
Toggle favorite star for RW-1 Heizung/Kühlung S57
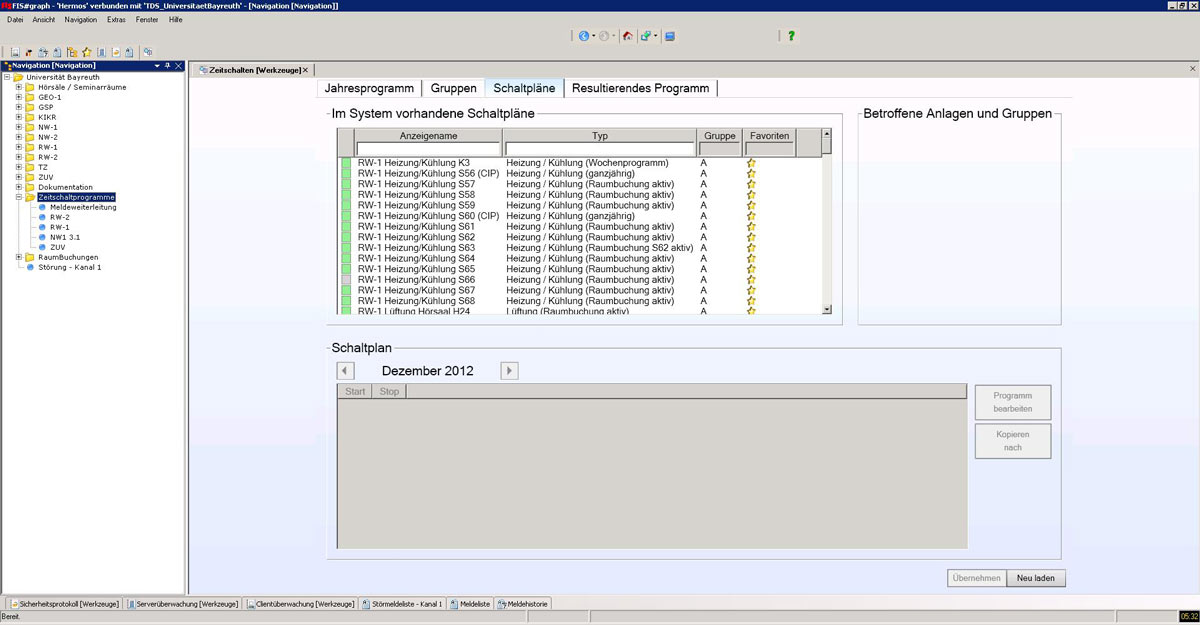tap(751, 184)
